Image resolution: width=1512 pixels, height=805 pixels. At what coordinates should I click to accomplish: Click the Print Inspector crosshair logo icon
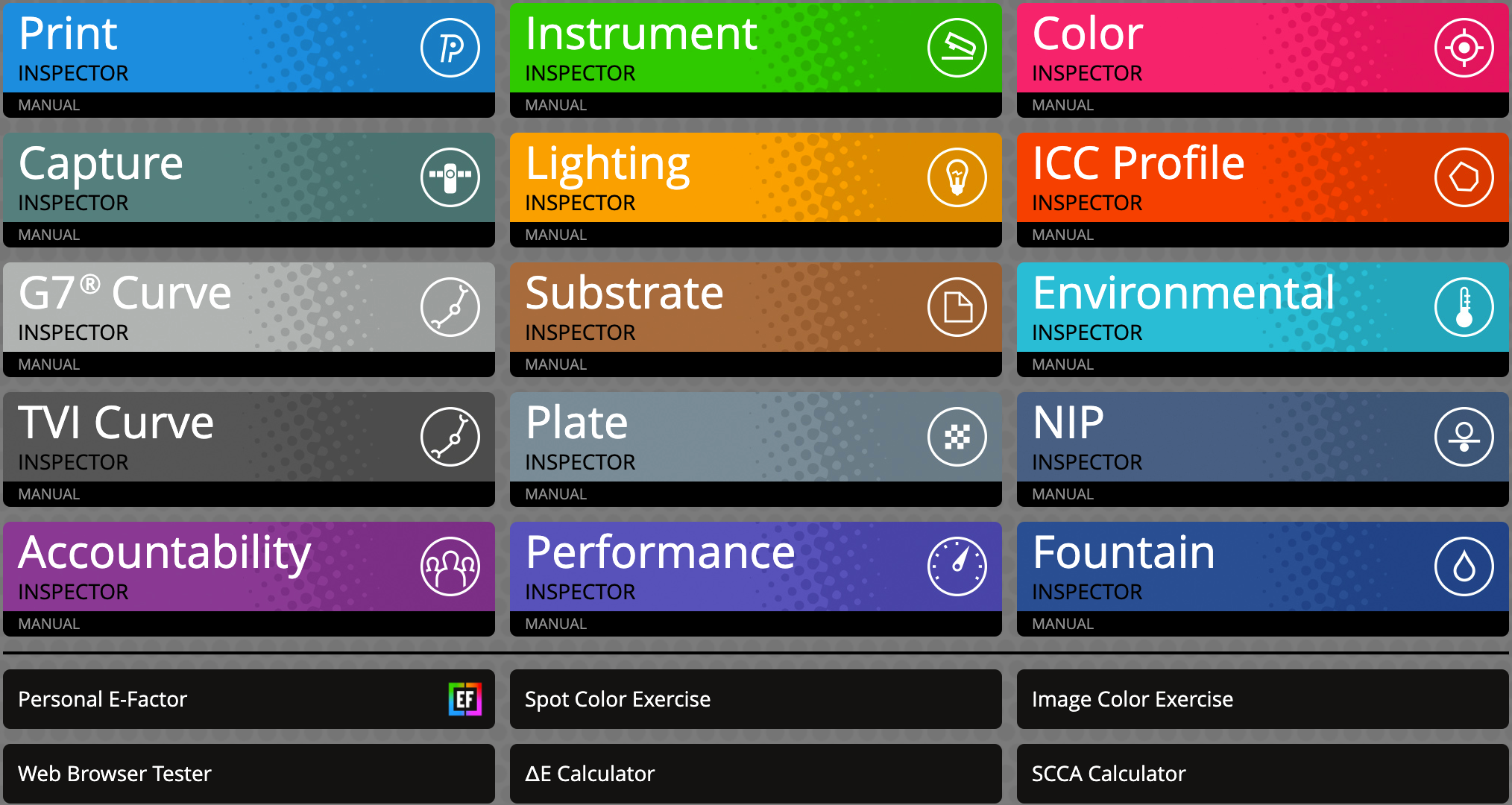[450, 47]
